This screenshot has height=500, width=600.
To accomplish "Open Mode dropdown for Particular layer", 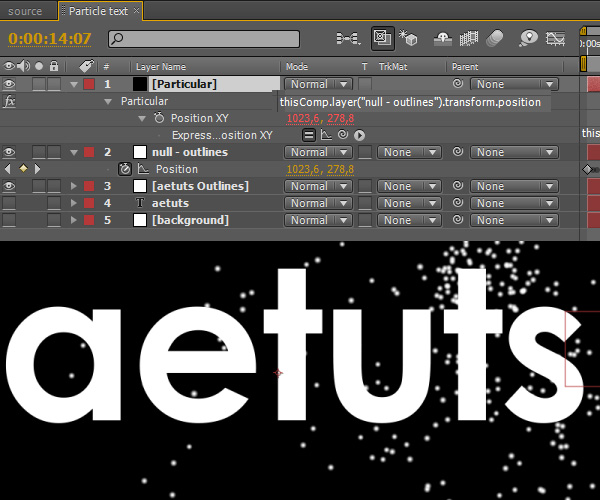I will point(318,84).
